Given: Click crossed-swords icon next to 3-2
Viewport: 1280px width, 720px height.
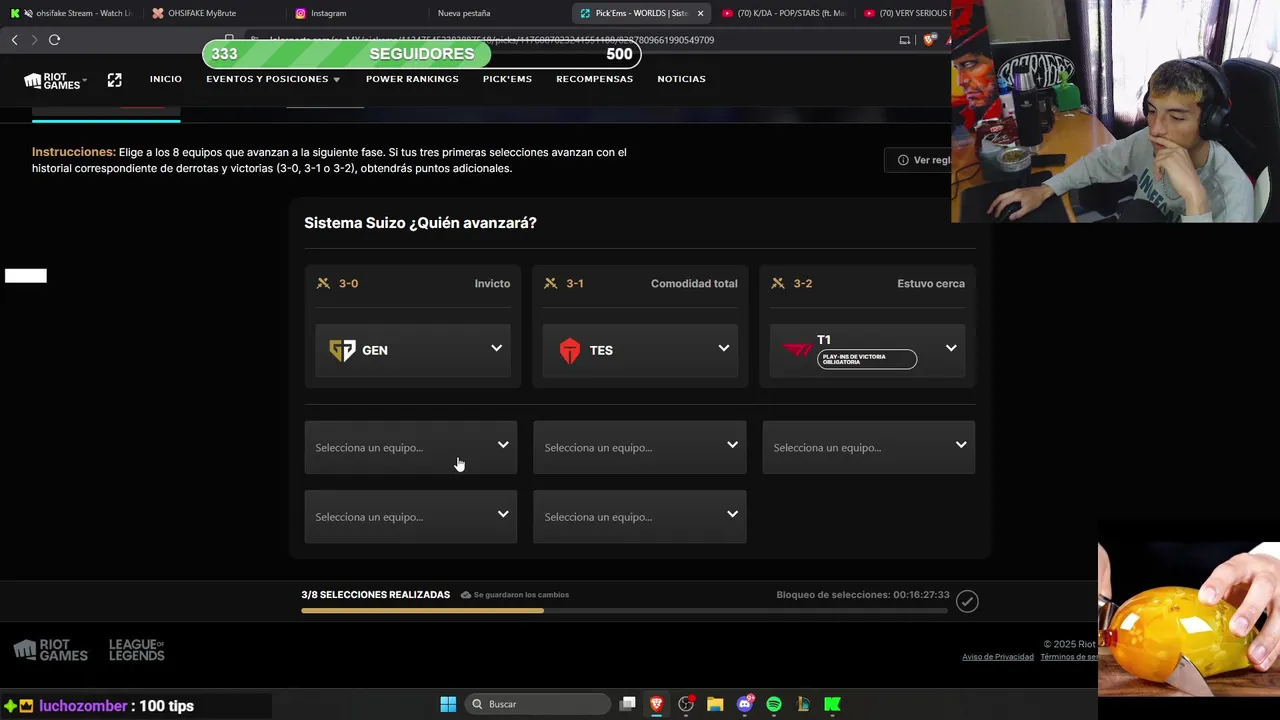Looking at the screenshot, I should tap(778, 283).
